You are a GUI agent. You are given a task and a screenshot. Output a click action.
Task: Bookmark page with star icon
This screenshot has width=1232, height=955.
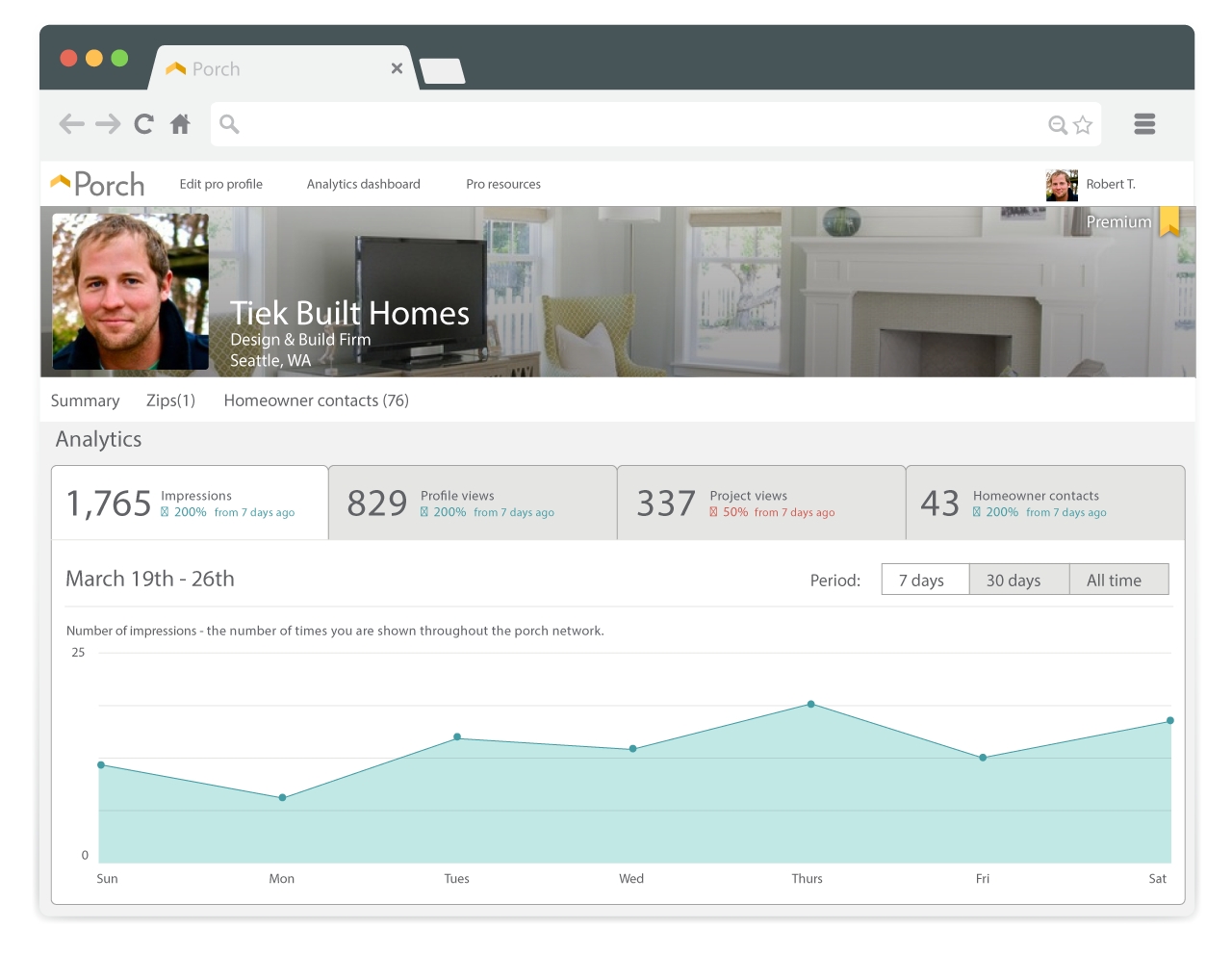click(1083, 124)
